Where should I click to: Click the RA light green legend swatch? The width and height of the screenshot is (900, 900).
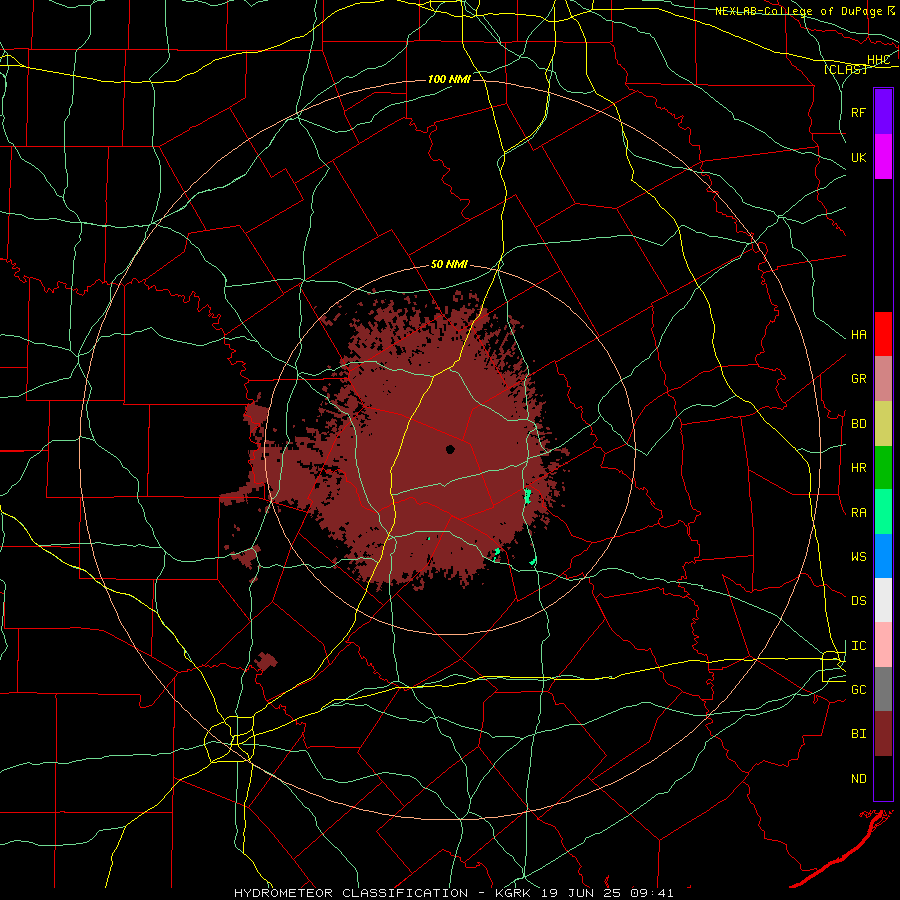(883, 512)
